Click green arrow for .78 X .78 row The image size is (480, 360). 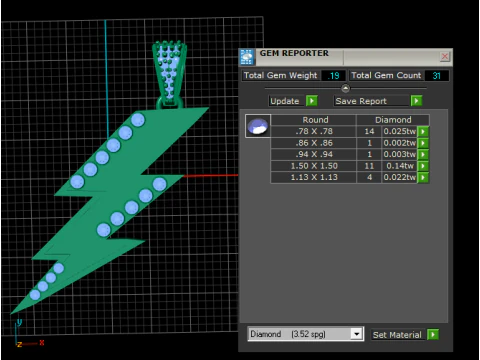423,131
